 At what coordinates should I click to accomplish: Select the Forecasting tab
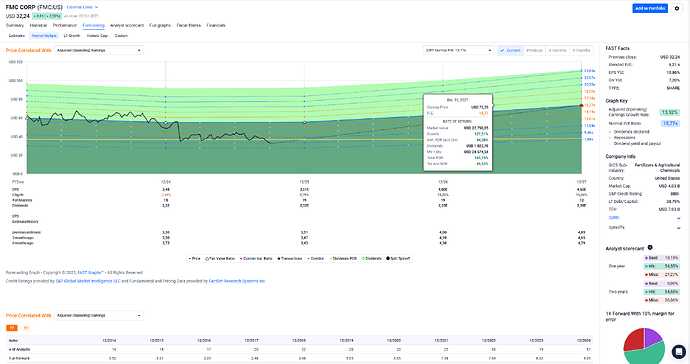coord(93,25)
